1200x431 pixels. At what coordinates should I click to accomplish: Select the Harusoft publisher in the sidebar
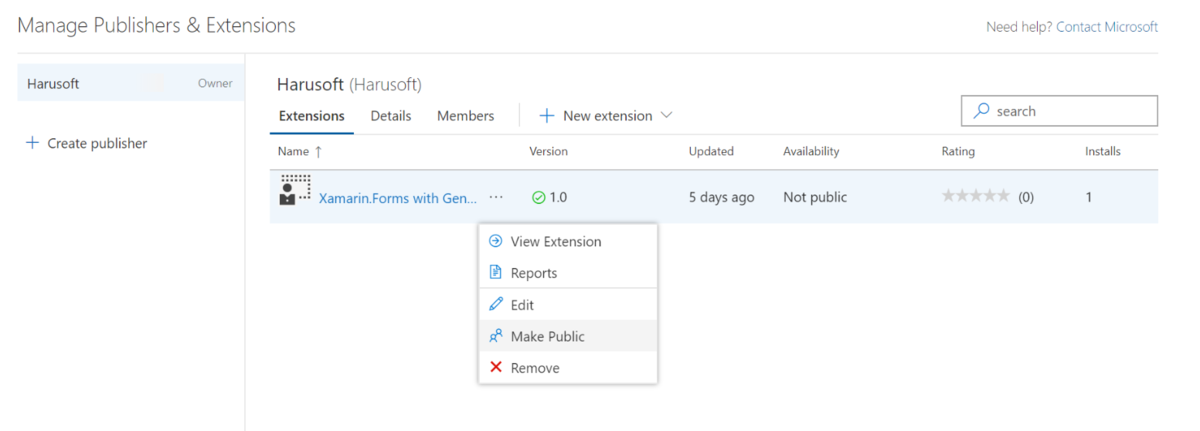[x=54, y=84]
